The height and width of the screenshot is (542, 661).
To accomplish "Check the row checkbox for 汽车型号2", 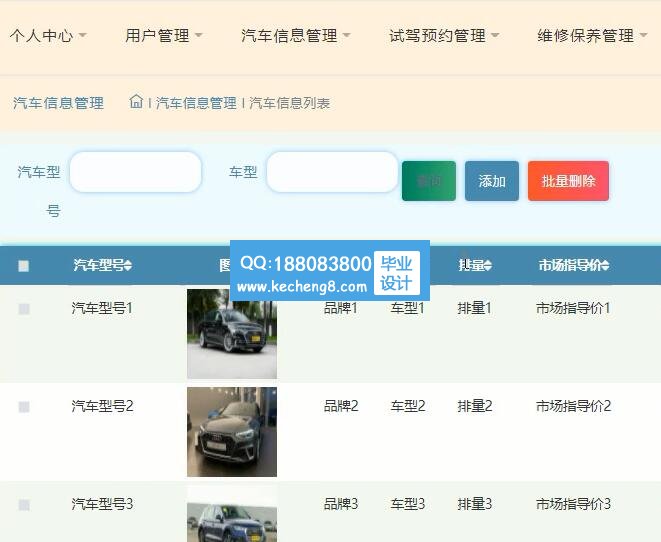I will coord(24,407).
